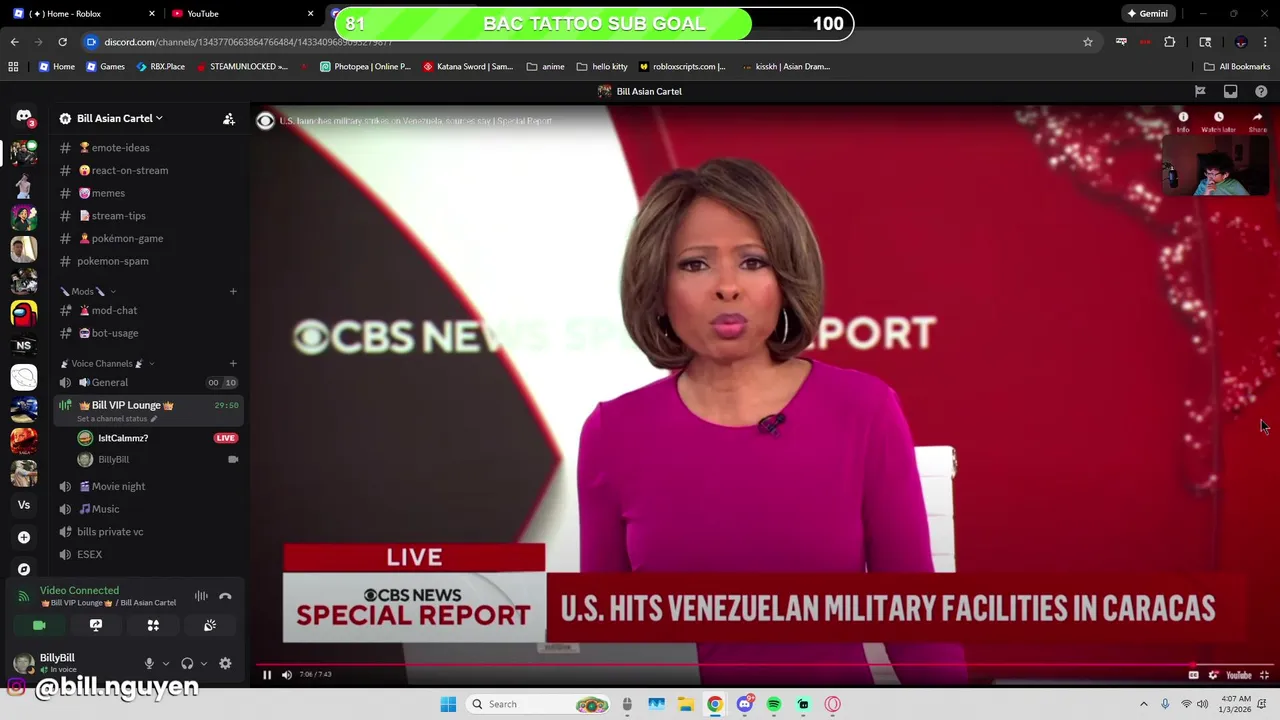Bookmark this page with star icon
This screenshot has width=1280, height=720.
[x=1088, y=42]
